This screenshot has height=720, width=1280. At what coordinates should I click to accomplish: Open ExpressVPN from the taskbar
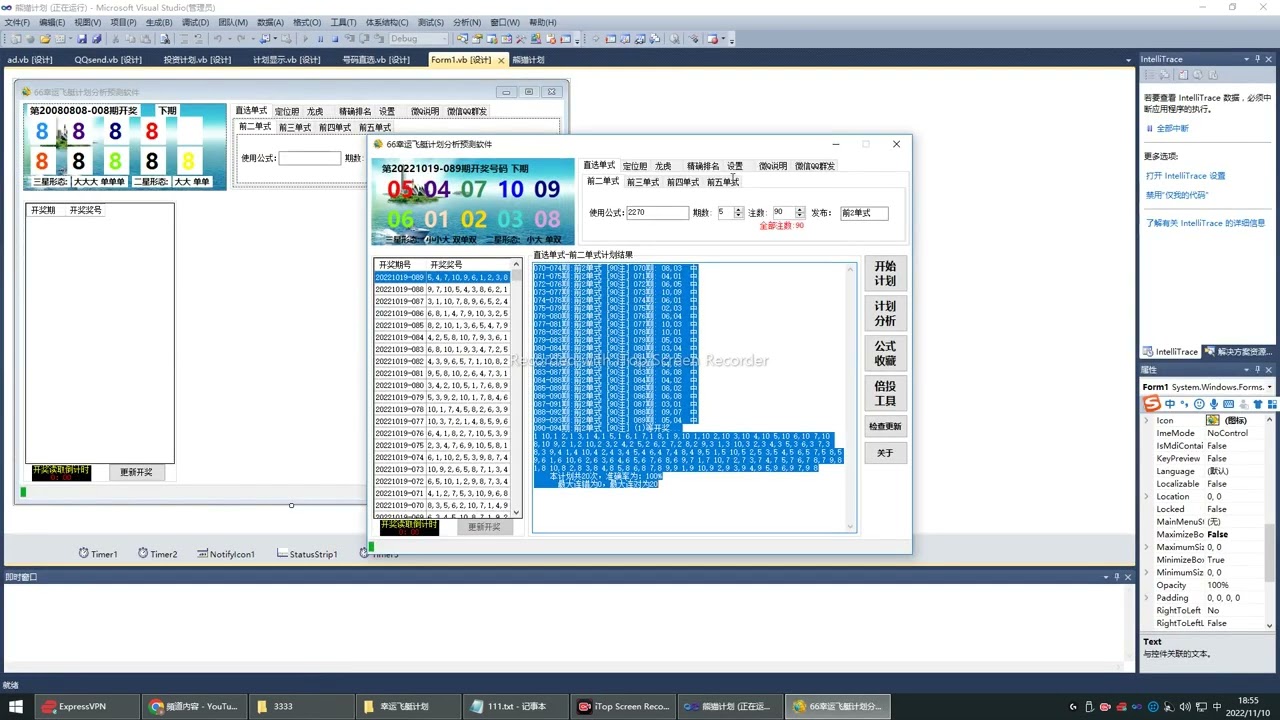coord(85,706)
